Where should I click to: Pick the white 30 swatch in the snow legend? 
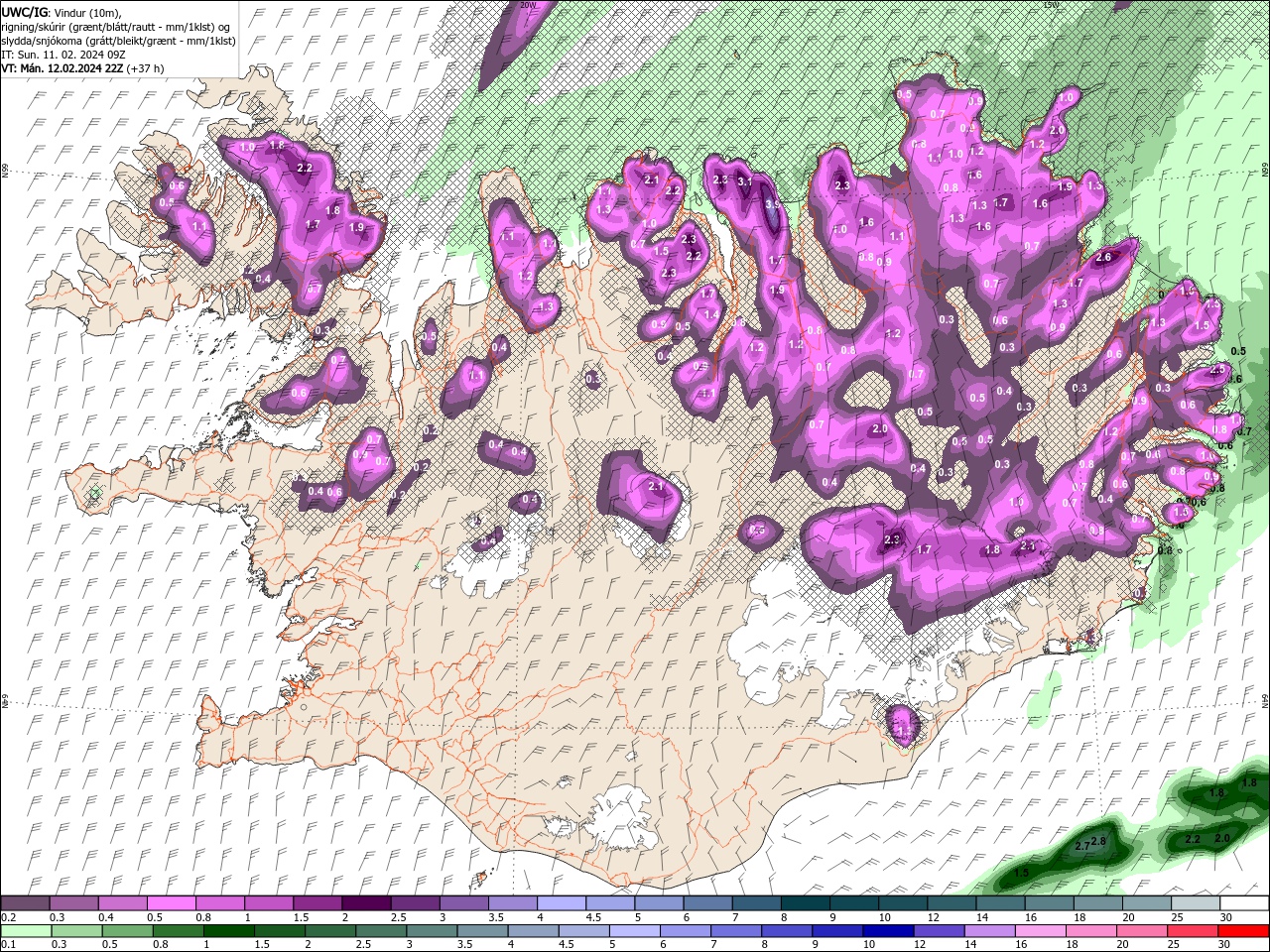pos(1243,903)
